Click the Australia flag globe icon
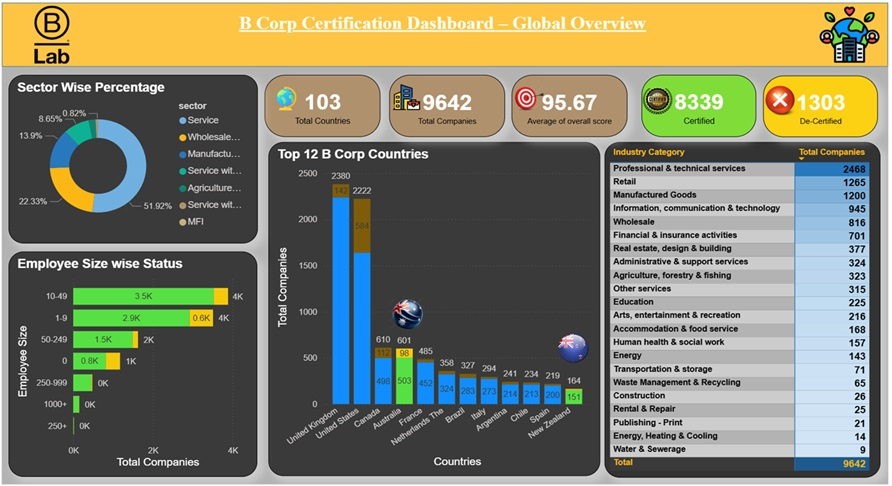This screenshot has width=892, height=486. click(x=408, y=313)
